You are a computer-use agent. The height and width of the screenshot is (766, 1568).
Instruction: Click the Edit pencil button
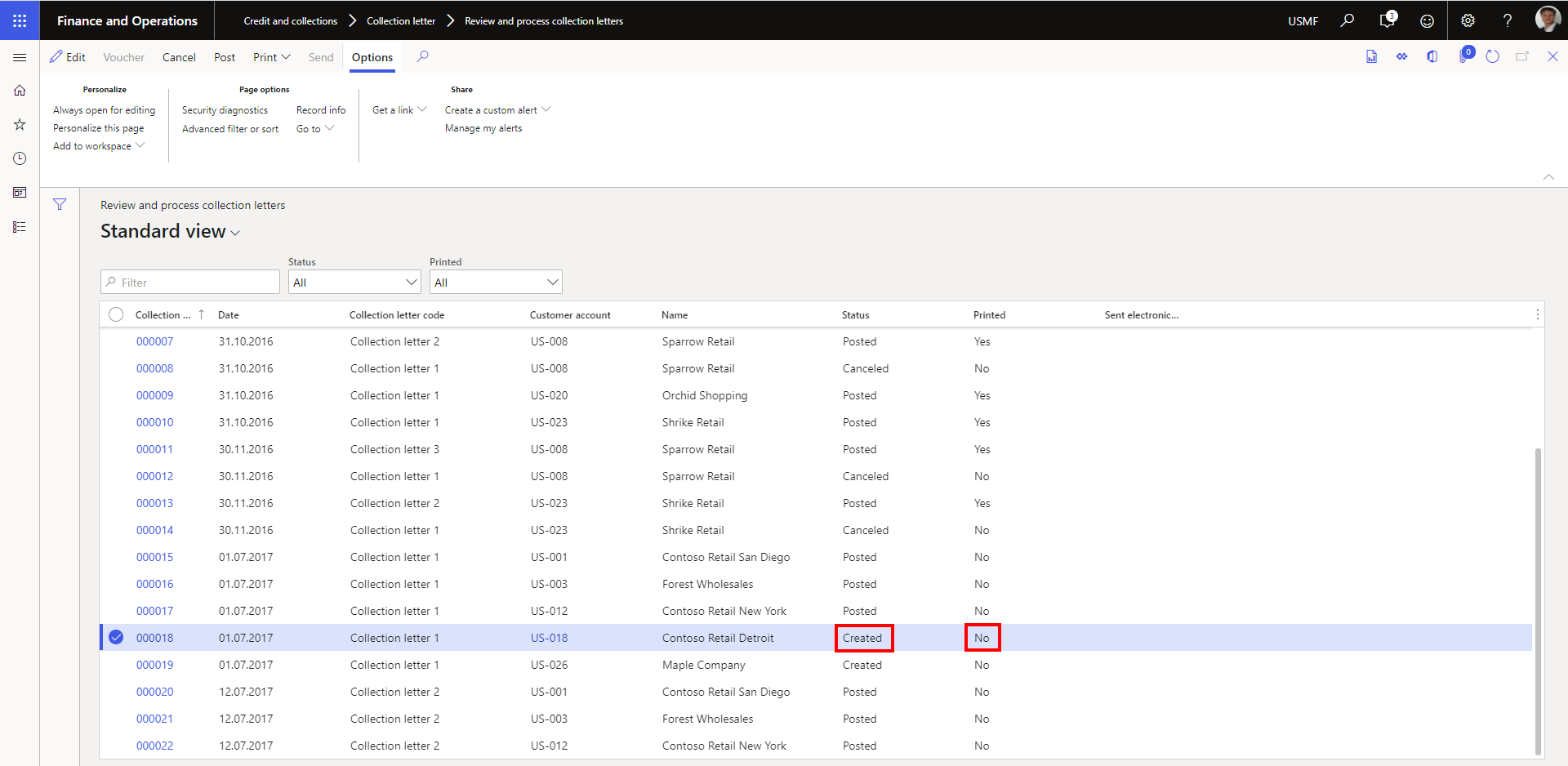pyautogui.click(x=67, y=57)
